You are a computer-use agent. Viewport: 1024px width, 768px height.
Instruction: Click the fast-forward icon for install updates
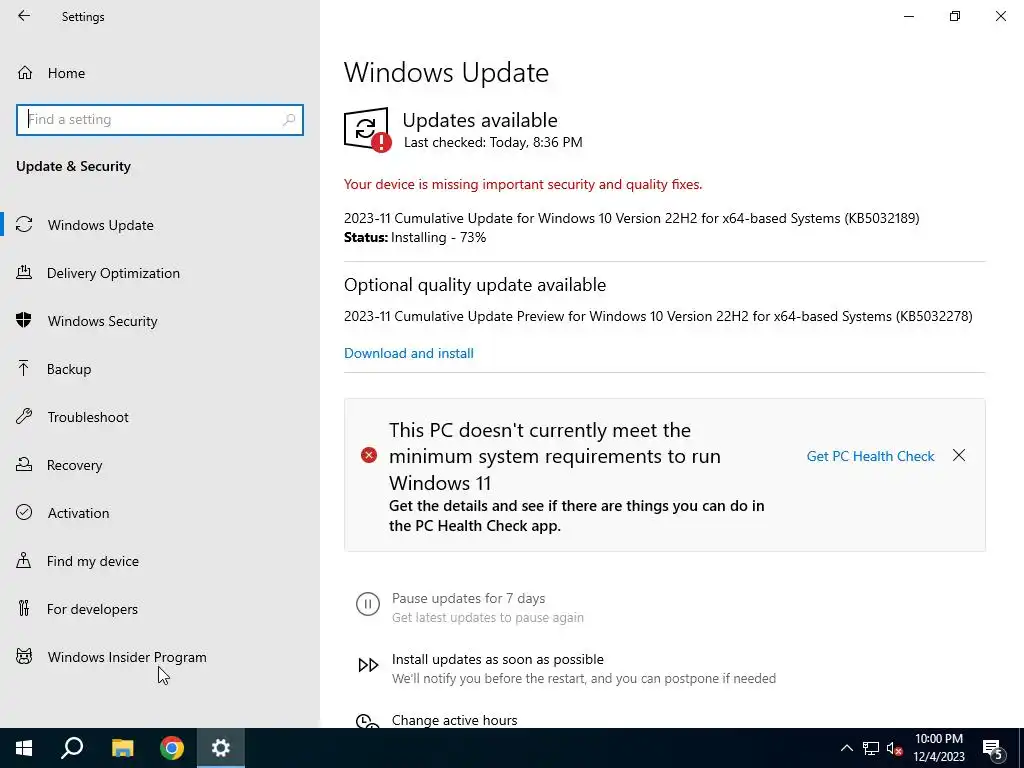click(x=368, y=665)
